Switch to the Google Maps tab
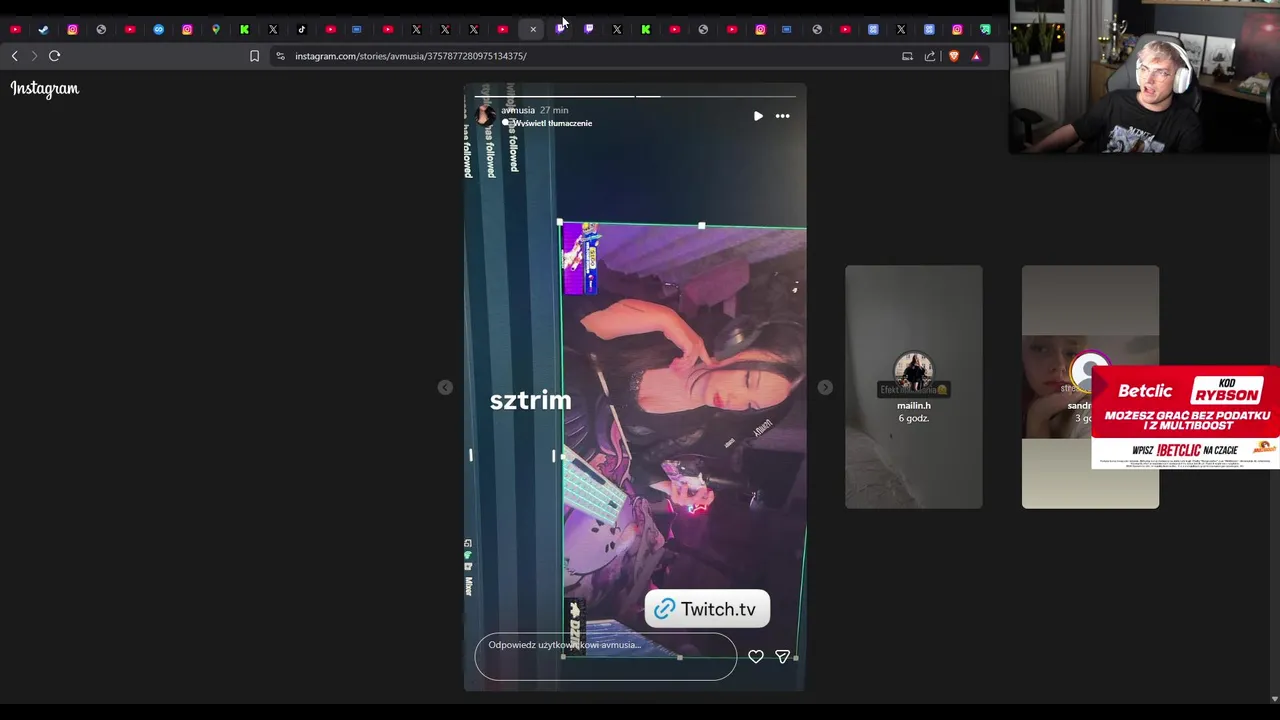The width and height of the screenshot is (1280, 720). click(x=215, y=29)
